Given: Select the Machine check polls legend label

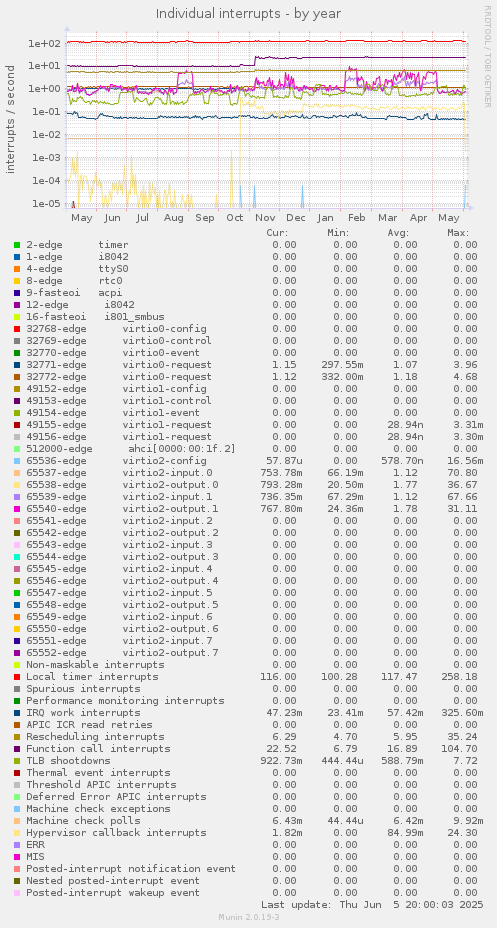Looking at the screenshot, I should (x=83, y=820).
